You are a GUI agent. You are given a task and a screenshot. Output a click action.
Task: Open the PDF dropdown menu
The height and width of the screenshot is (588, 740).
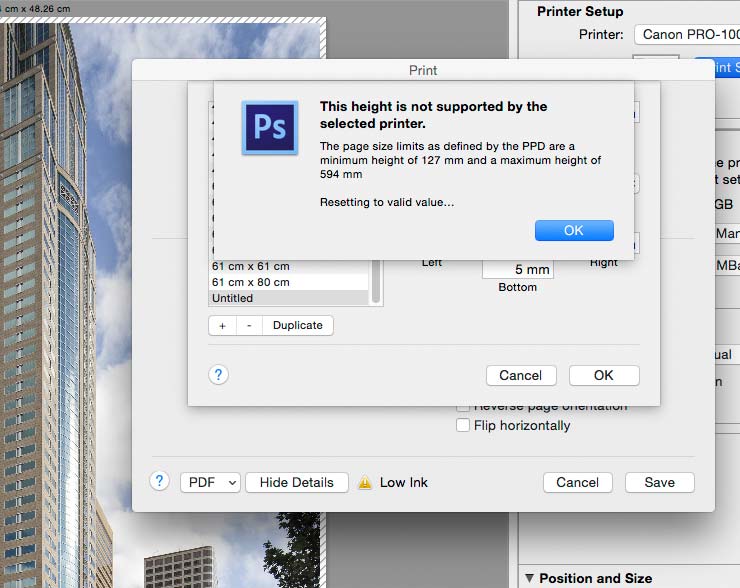point(210,483)
